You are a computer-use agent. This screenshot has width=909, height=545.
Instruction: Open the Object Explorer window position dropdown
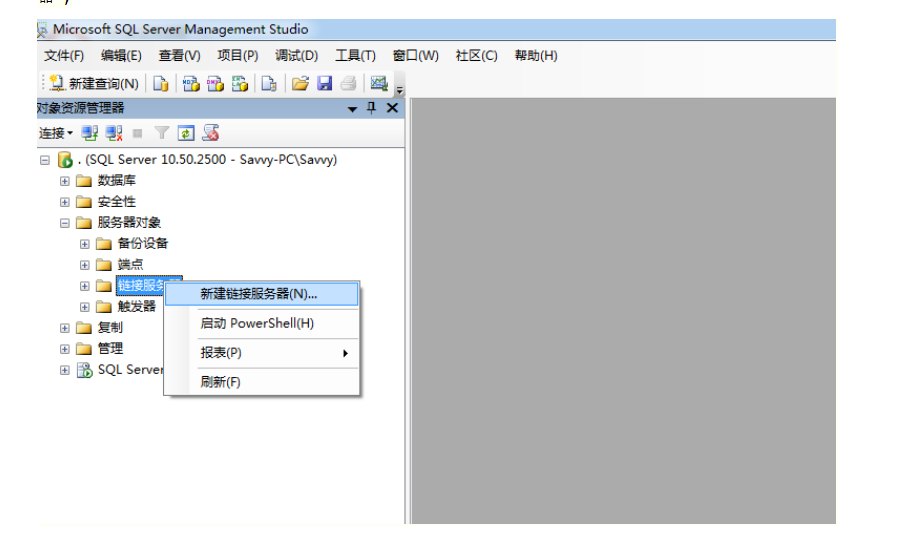352,109
